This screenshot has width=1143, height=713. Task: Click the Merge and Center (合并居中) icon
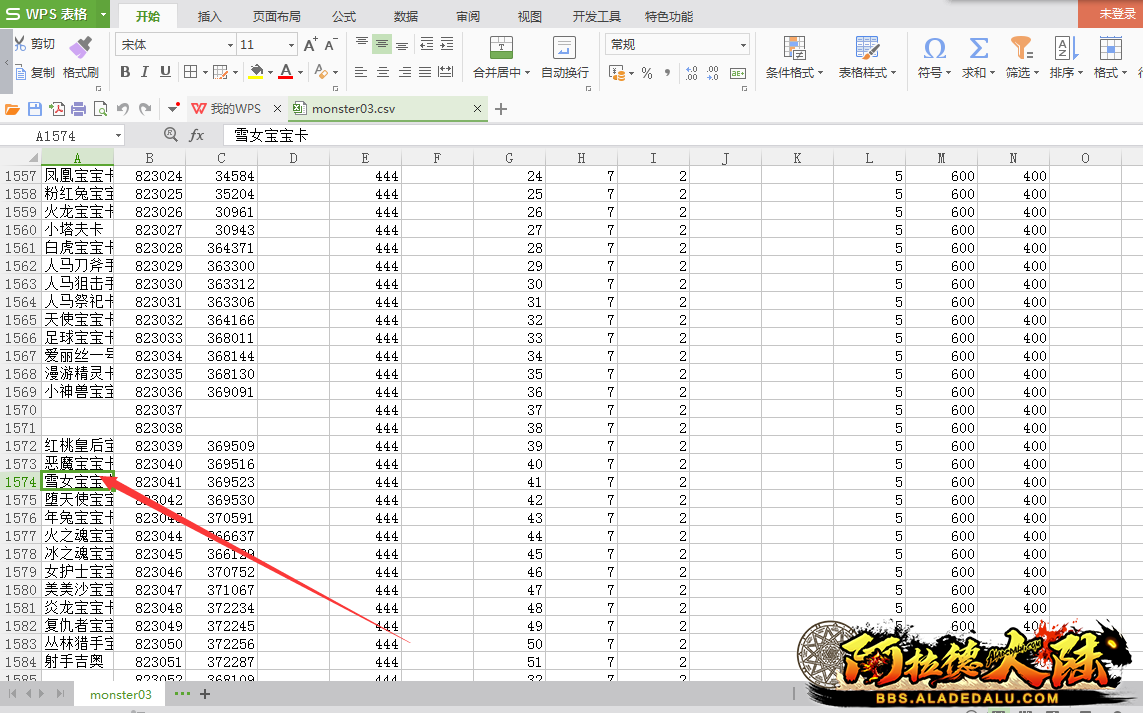[501, 48]
